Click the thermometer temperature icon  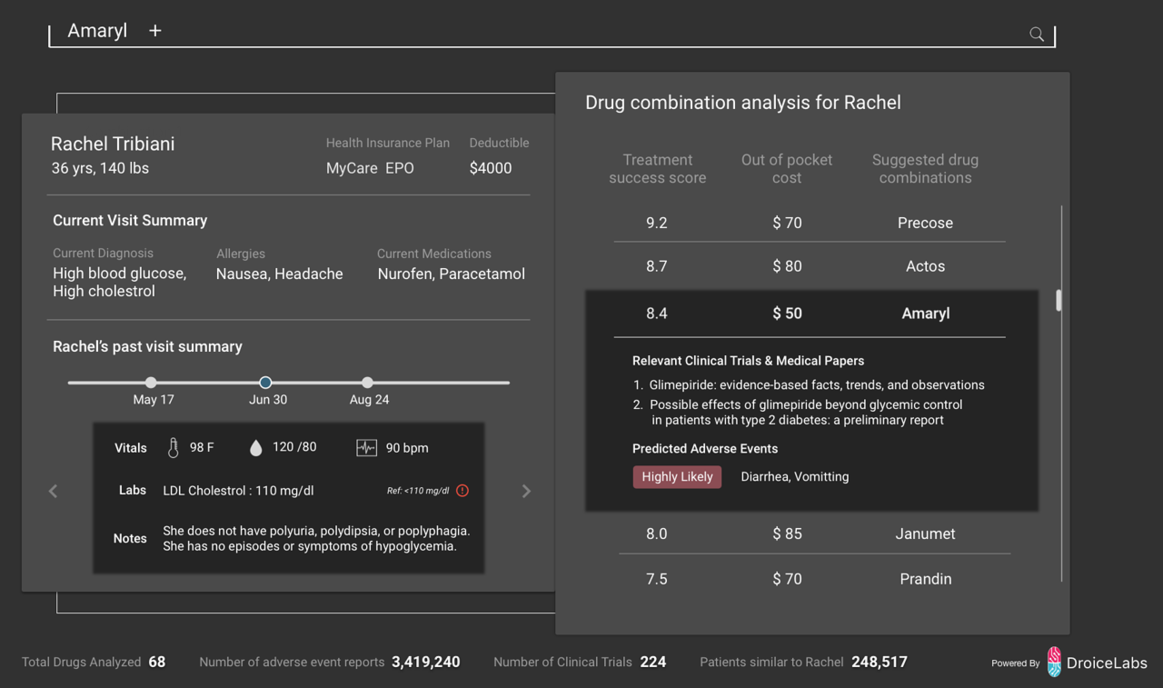coord(173,448)
